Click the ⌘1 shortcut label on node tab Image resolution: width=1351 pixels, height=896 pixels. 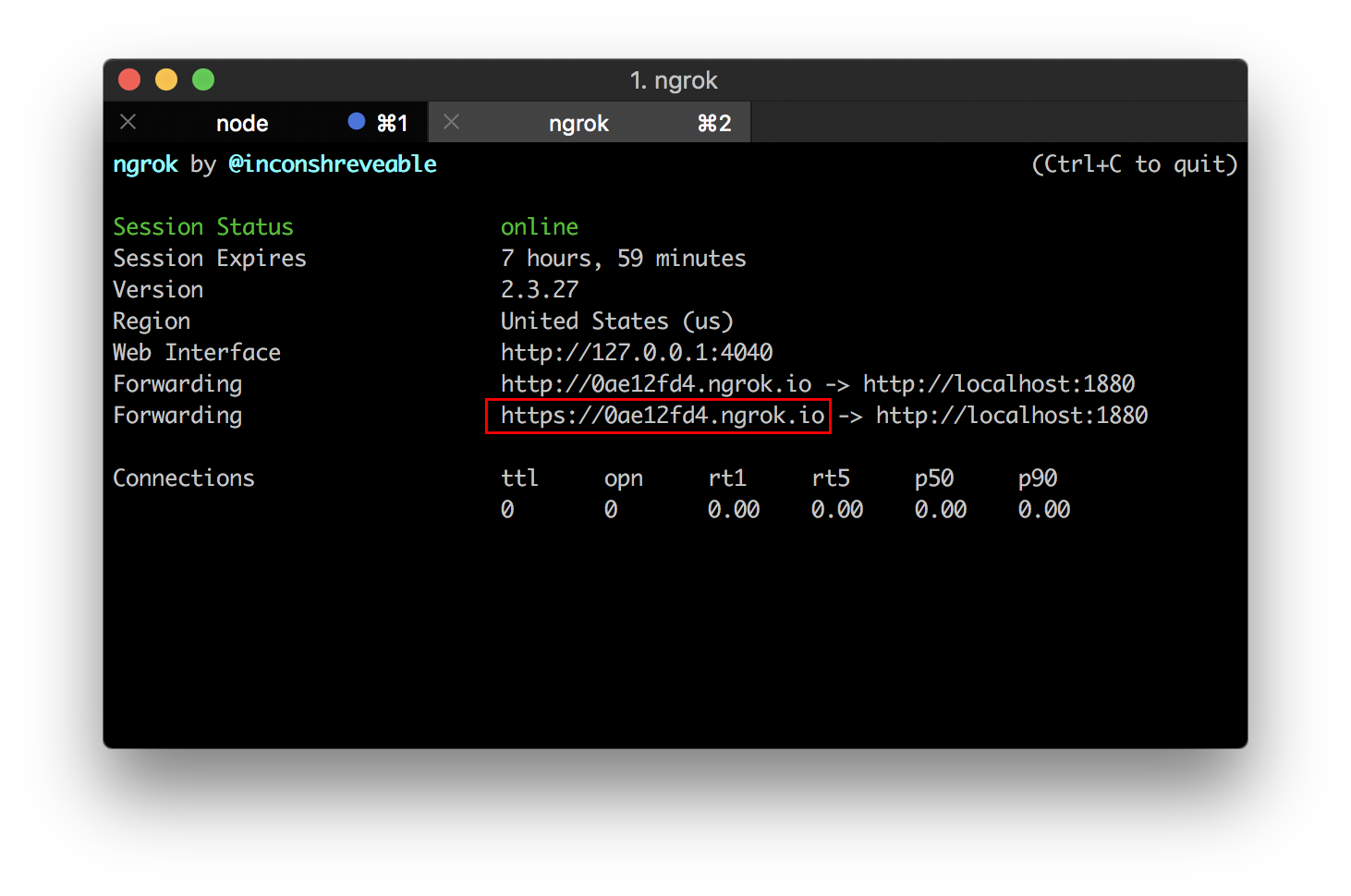(392, 123)
